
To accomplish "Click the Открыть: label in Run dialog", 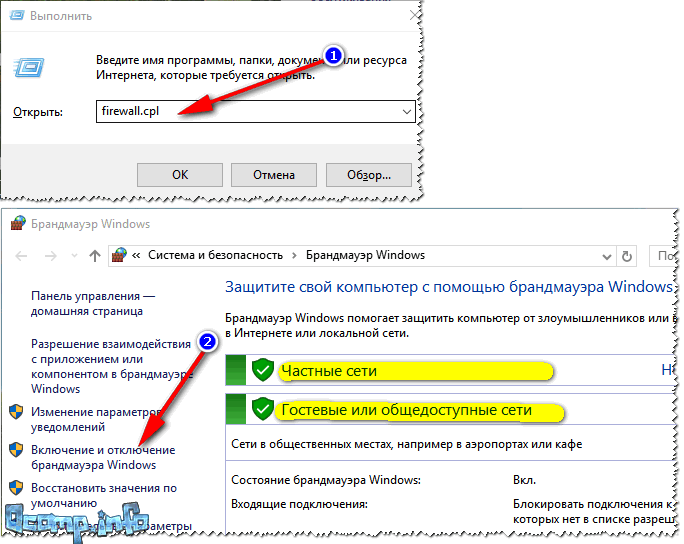I will [x=38, y=112].
